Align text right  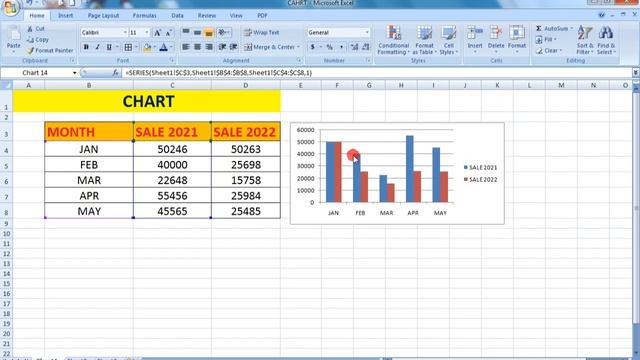click(x=209, y=47)
